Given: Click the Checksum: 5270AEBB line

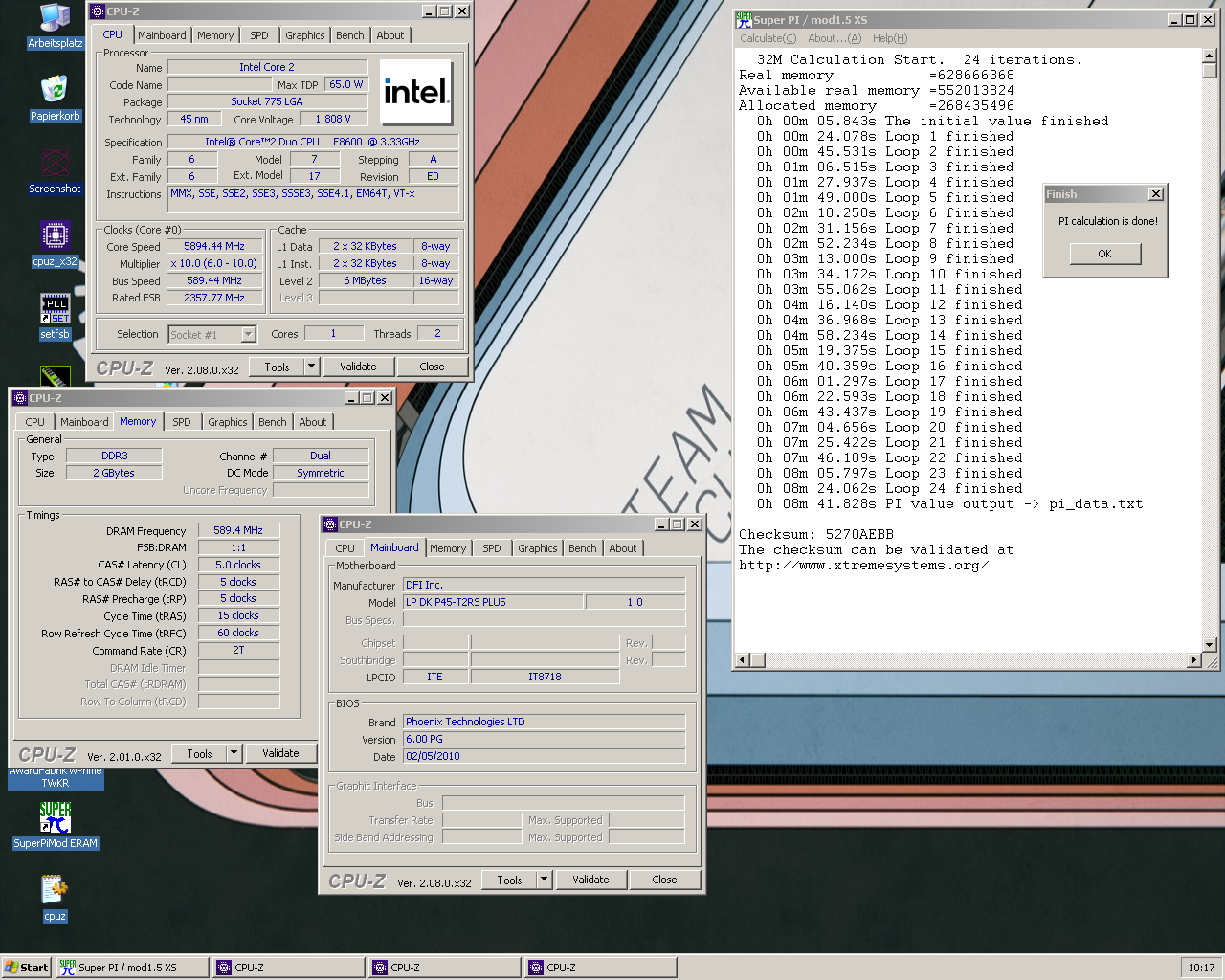Looking at the screenshot, I should pyautogui.click(x=816, y=535).
